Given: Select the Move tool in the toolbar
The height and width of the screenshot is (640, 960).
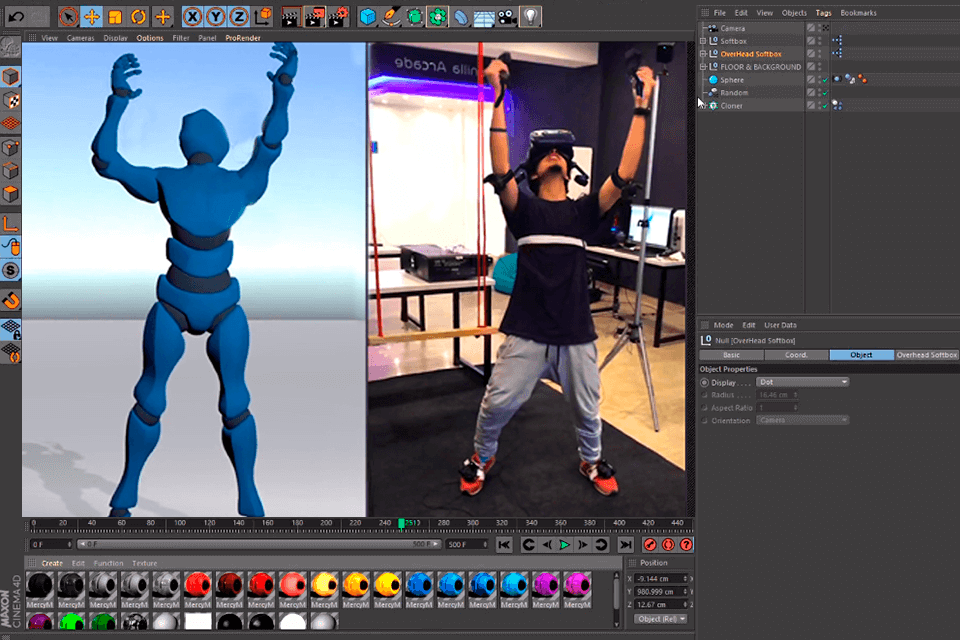Looking at the screenshot, I should 94,14.
